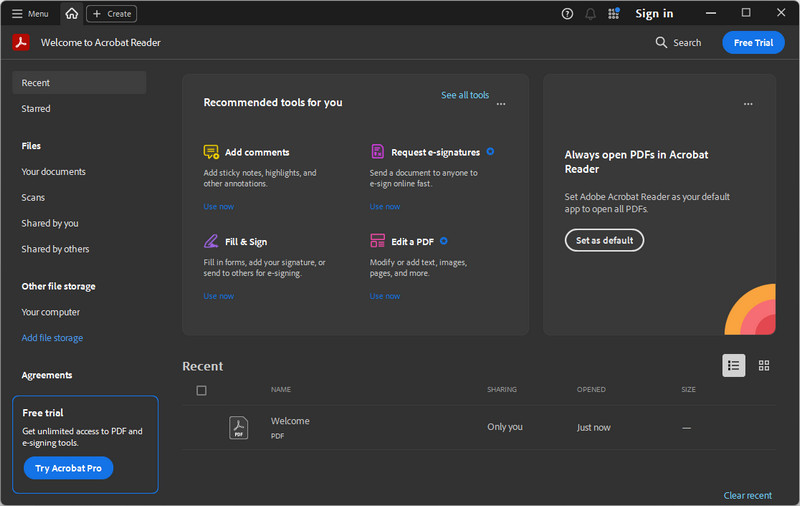Click the blue premium badge beside Edit a PDF
The image size is (800, 506).
click(444, 241)
